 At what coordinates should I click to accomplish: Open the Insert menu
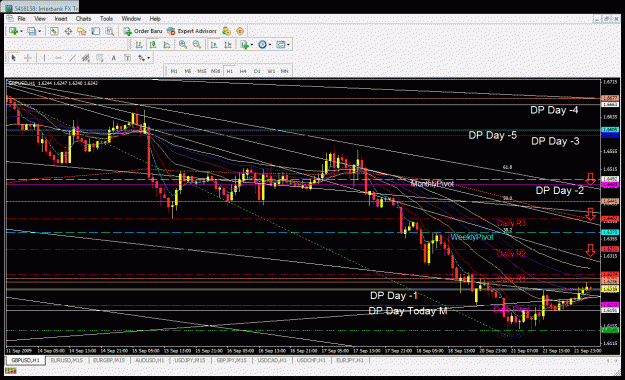coord(61,19)
